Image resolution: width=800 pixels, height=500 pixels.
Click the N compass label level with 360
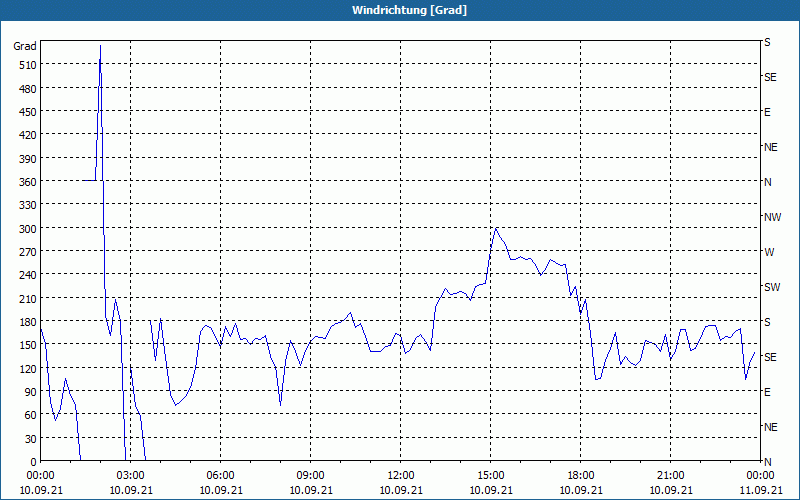[767, 182]
